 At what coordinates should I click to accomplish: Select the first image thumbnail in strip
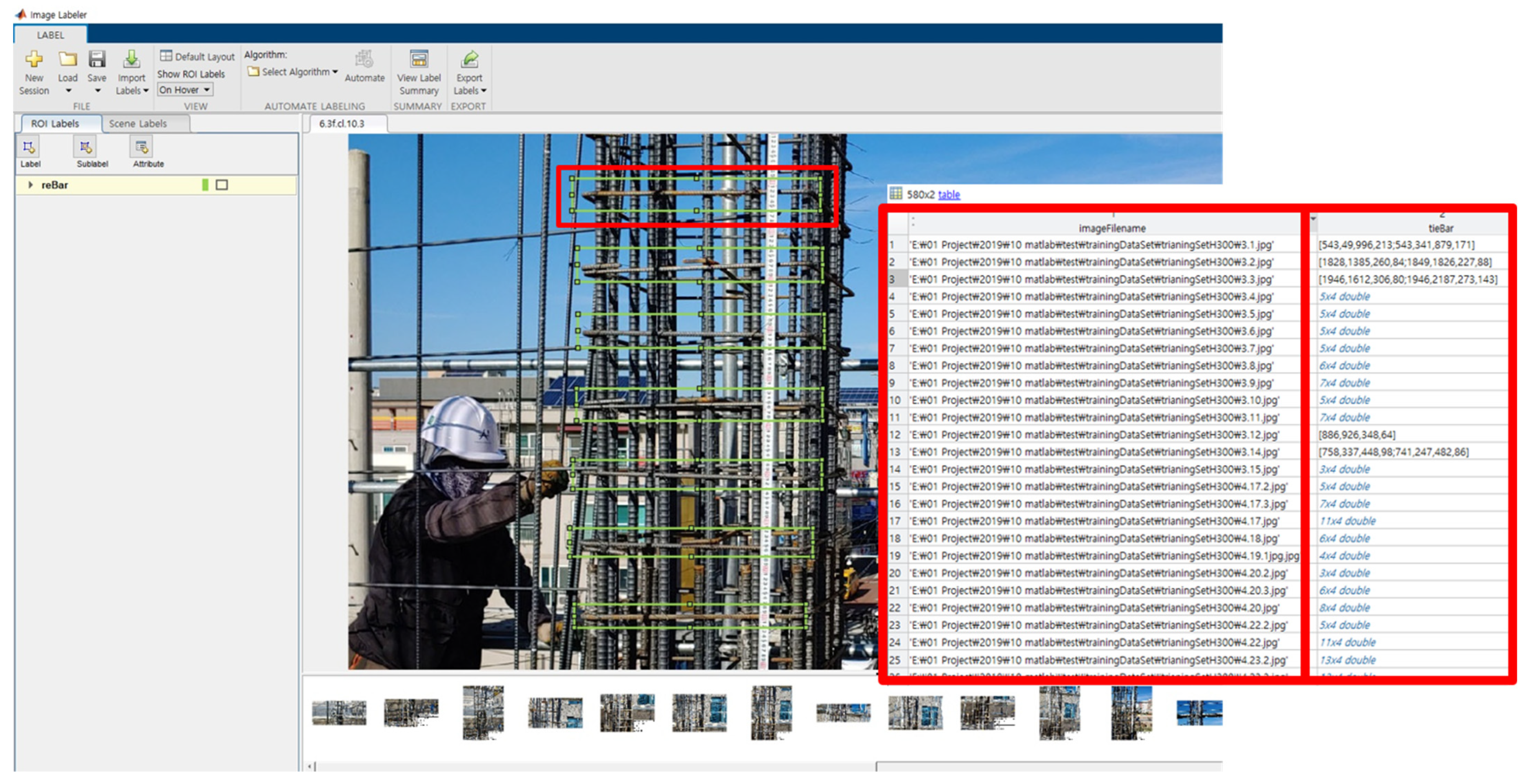339,712
